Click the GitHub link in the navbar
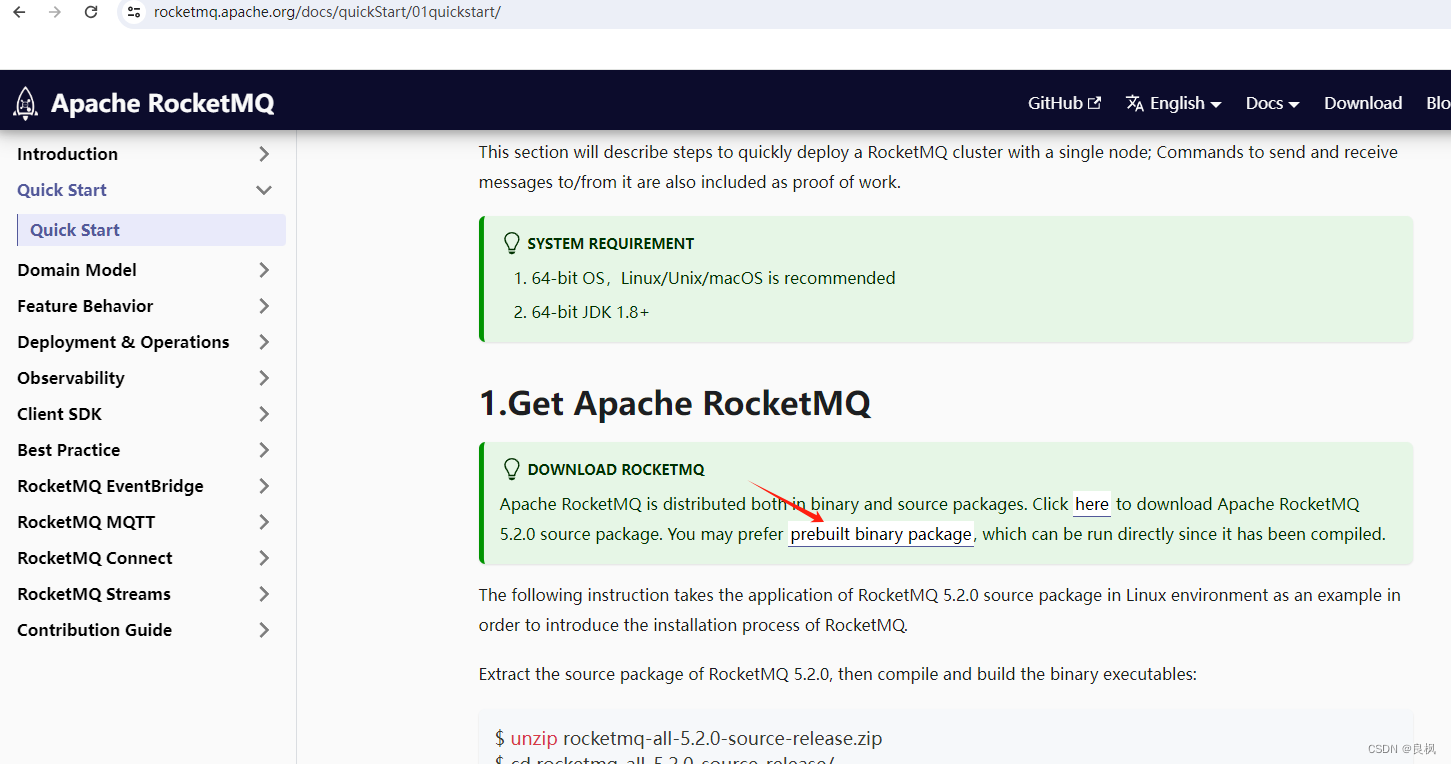Image resolution: width=1451 pixels, height=764 pixels. point(1053,102)
